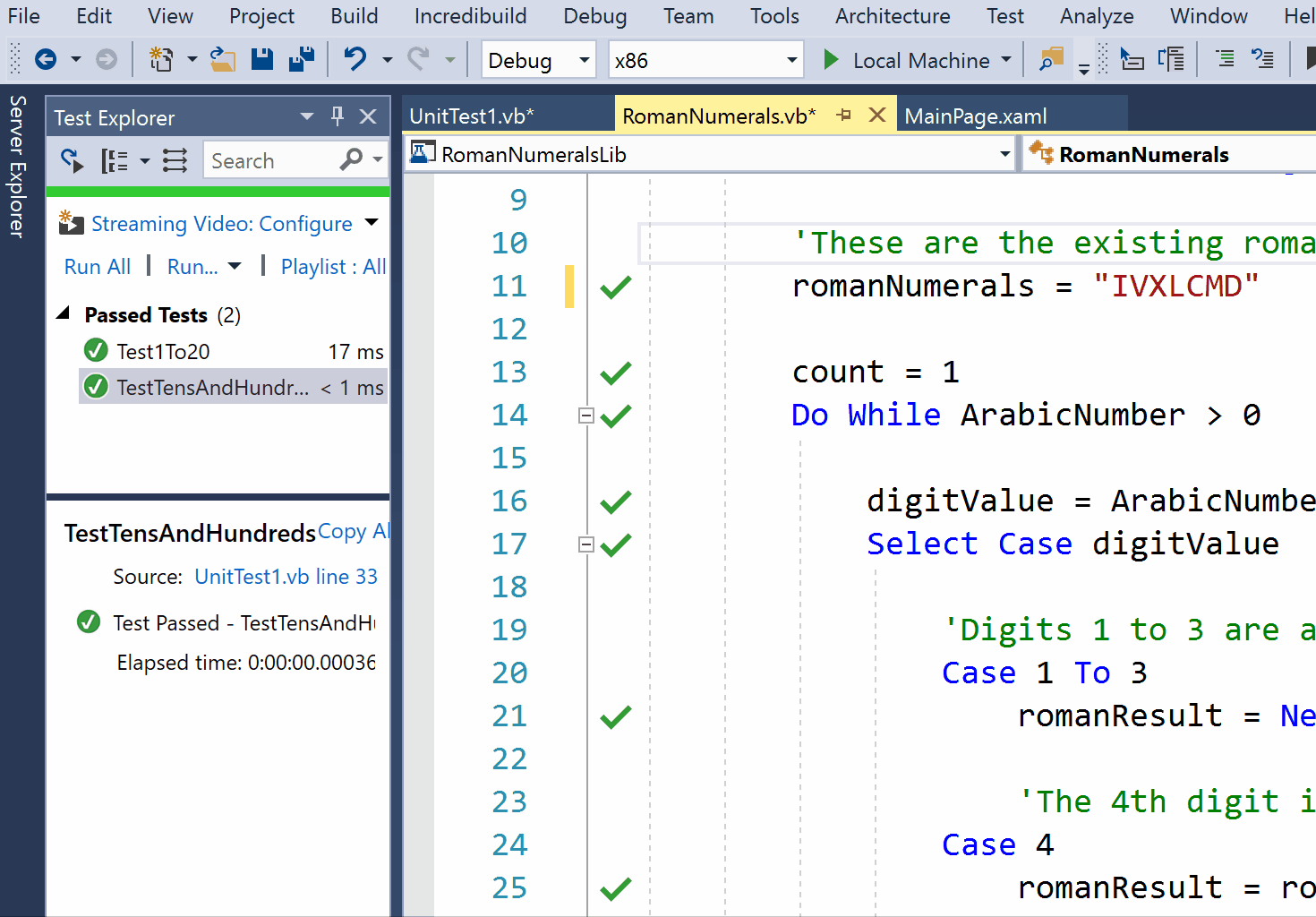Screen dimensions: 1316x917
Task: Run all tests via the Run Tests icon
Action: click(x=71, y=160)
